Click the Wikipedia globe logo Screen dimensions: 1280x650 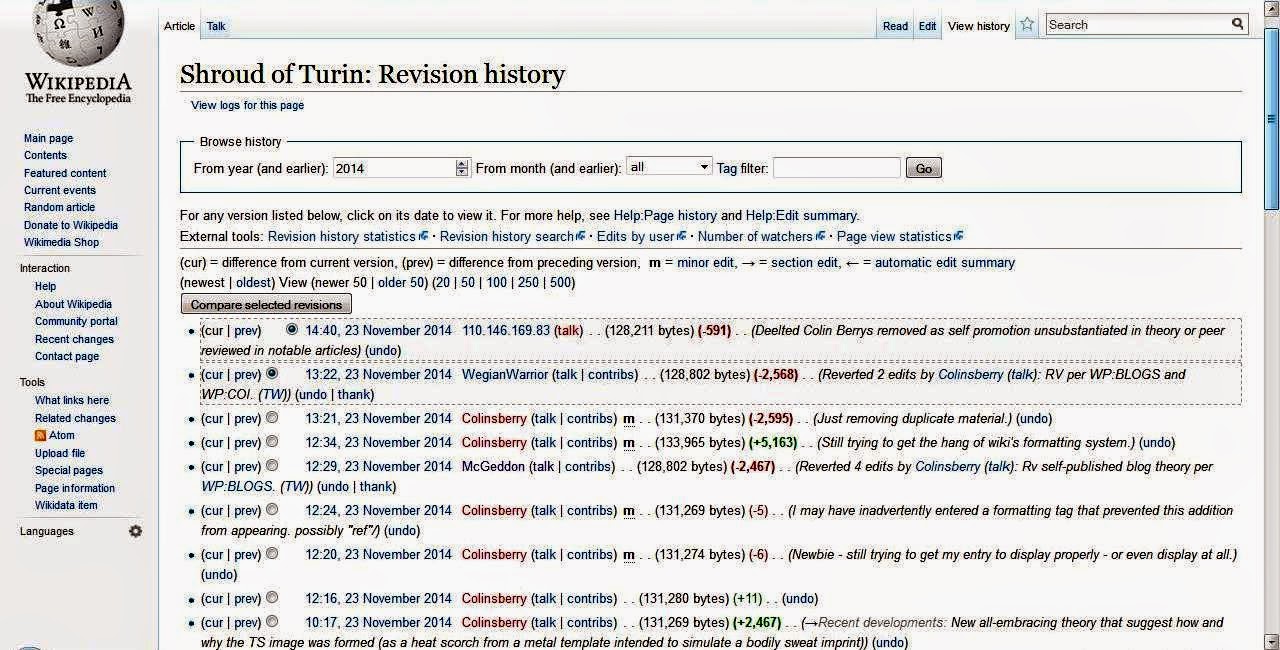pos(78,33)
